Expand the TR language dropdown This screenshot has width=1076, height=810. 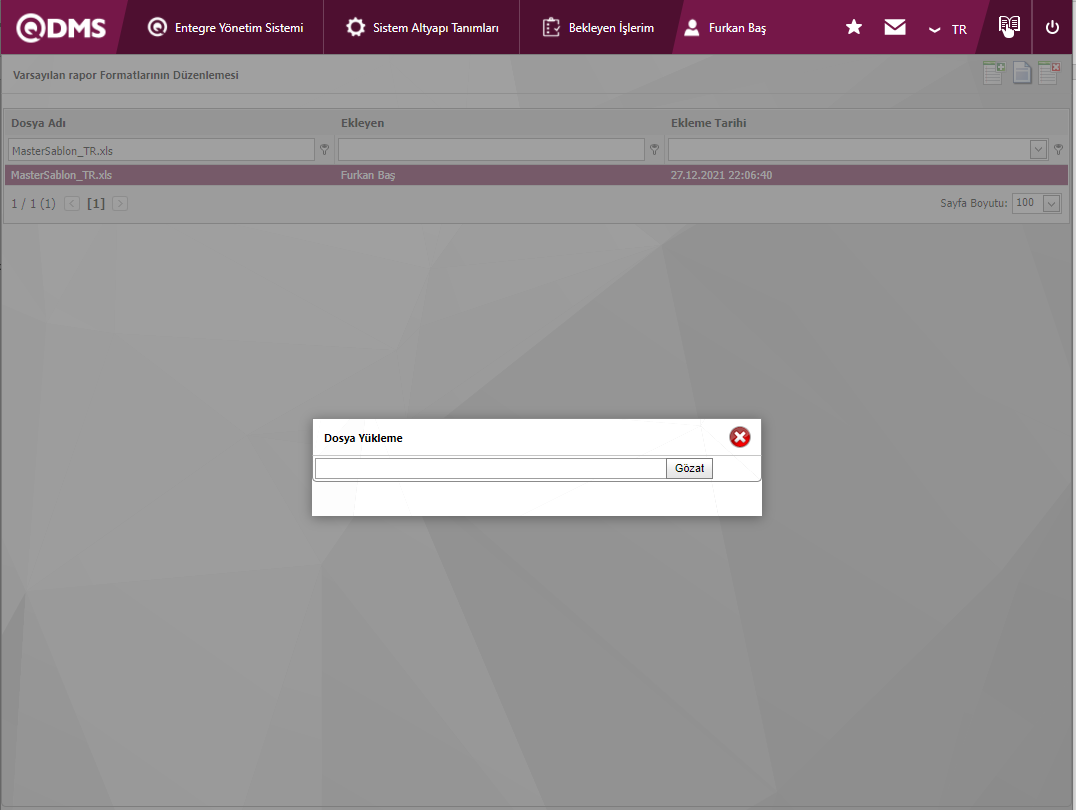[948, 30]
